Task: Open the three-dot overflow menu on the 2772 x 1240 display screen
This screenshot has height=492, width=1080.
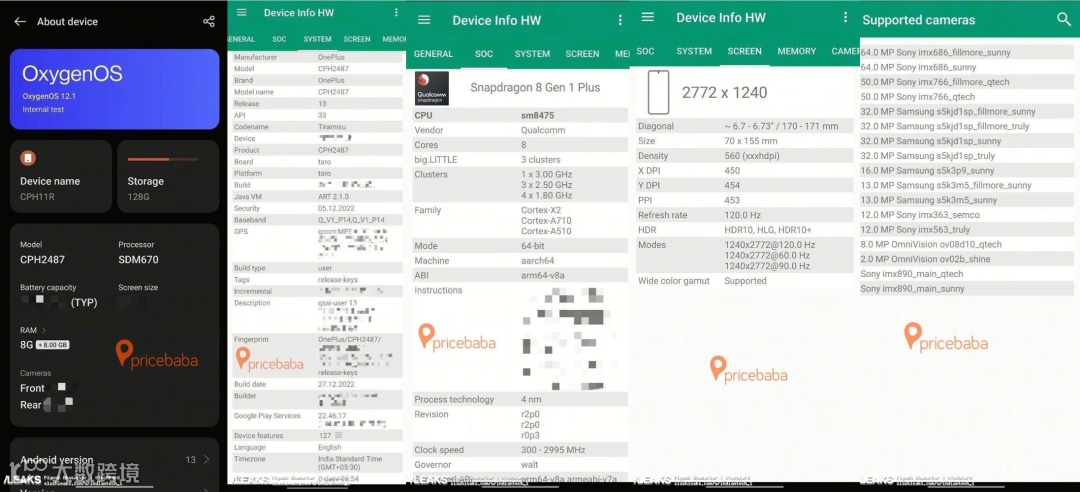Action: click(x=845, y=17)
